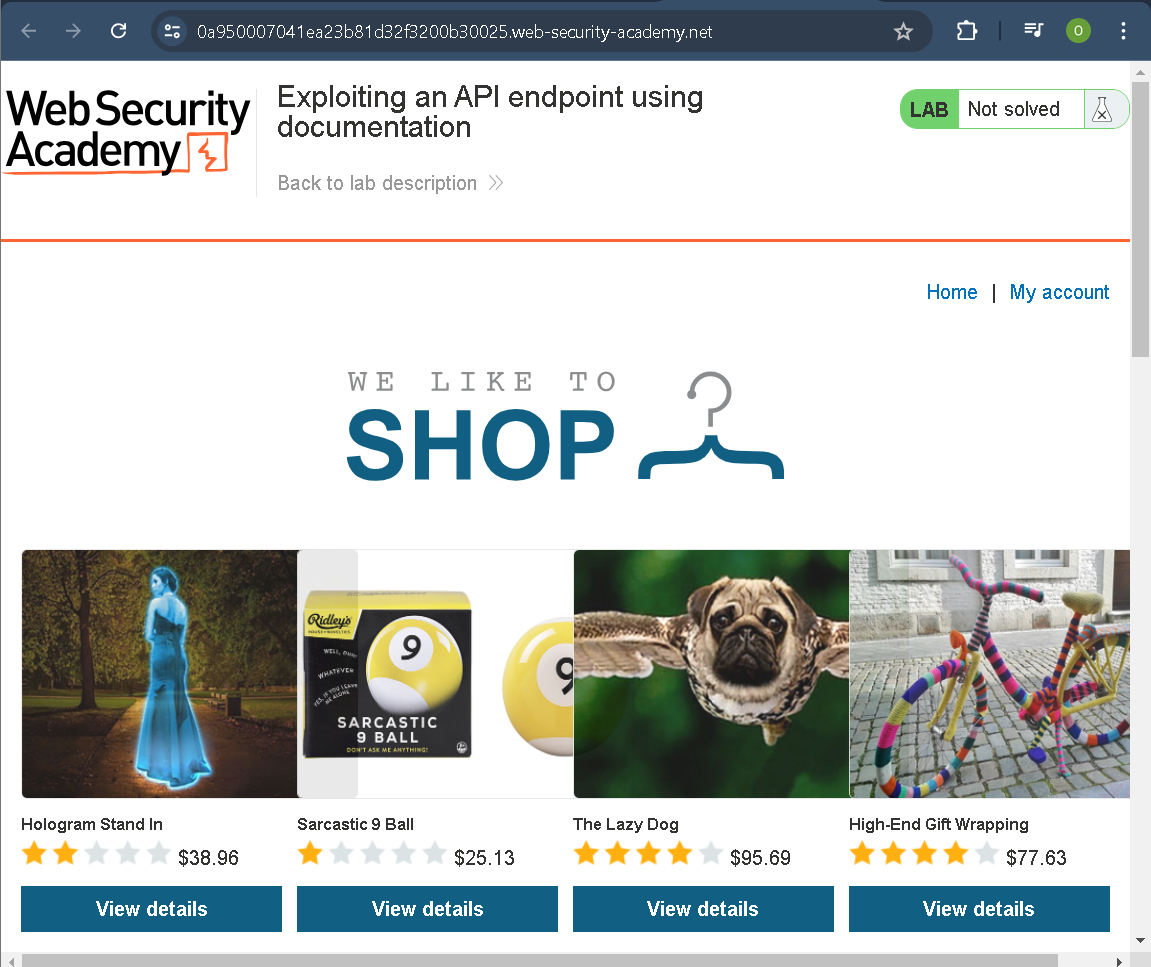Open the browser extensions puzzle icon
Image resolution: width=1151 pixels, height=967 pixels.
click(x=966, y=31)
